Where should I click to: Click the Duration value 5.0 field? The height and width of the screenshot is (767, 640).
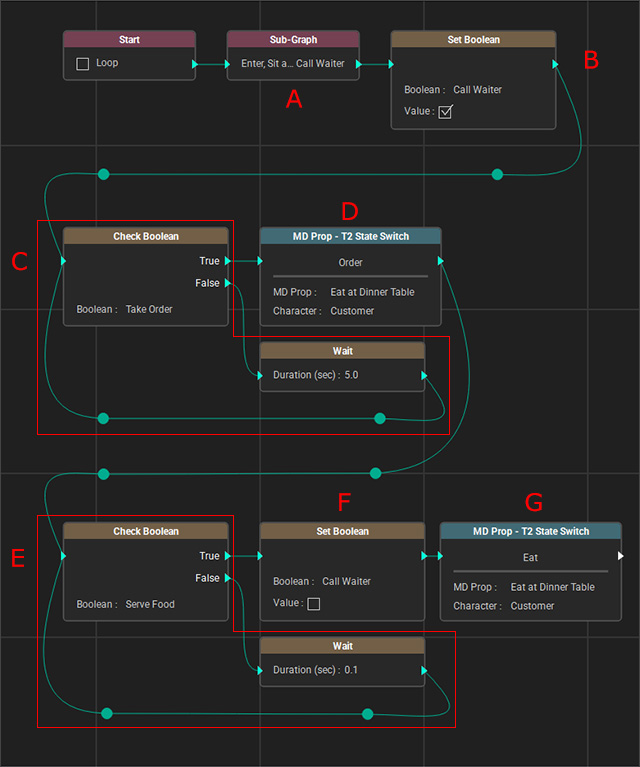coord(351,375)
